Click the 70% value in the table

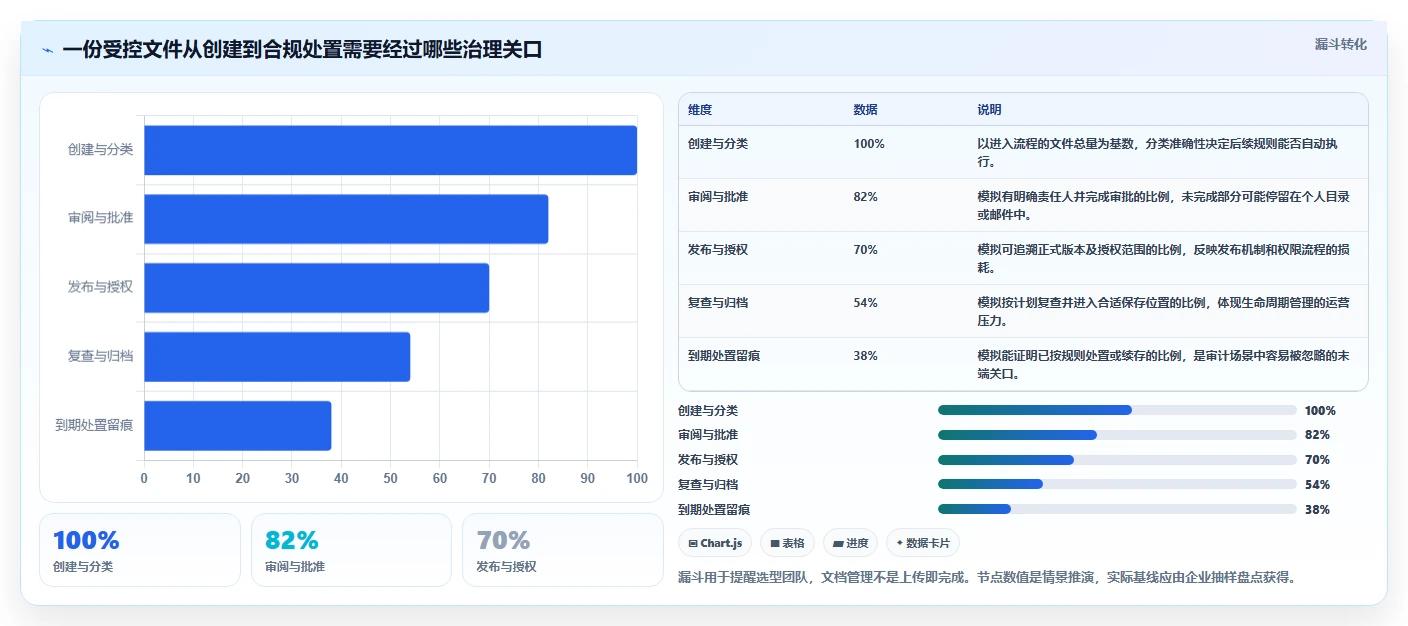click(865, 250)
